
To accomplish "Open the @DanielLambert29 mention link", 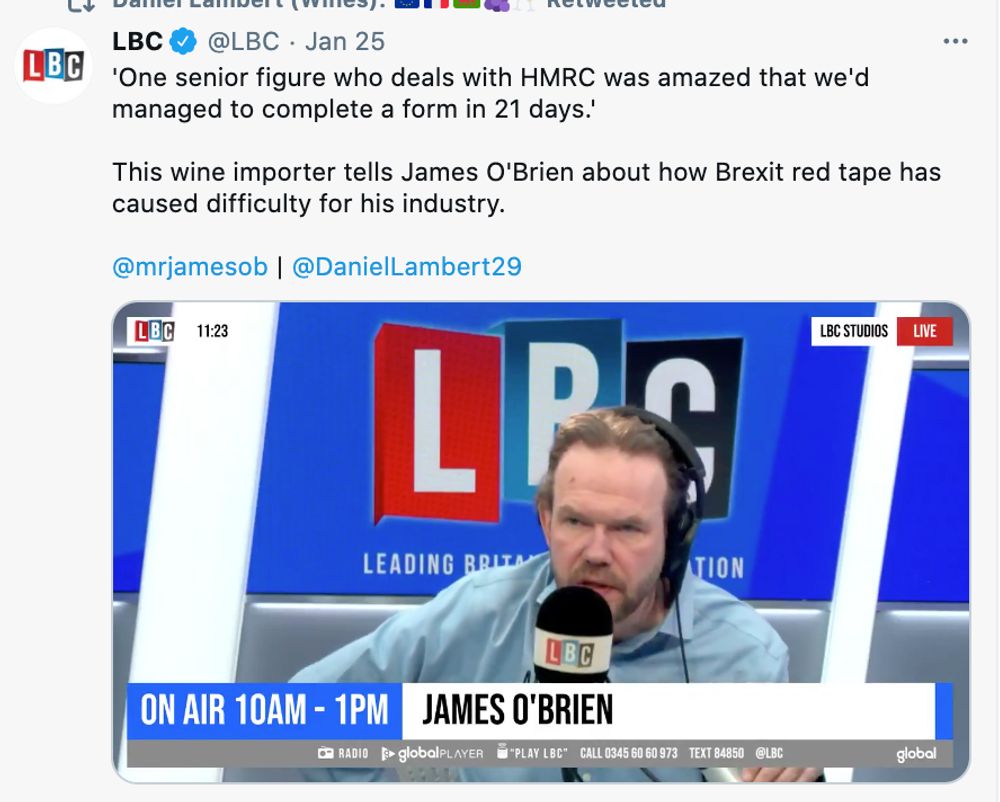I will coord(407,266).
